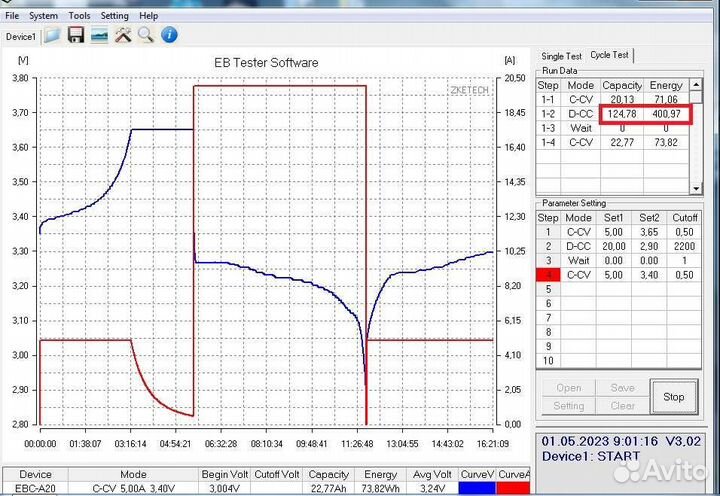Click the curve image toolbar icon
The width and height of the screenshot is (720, 496).
[100, 36]
